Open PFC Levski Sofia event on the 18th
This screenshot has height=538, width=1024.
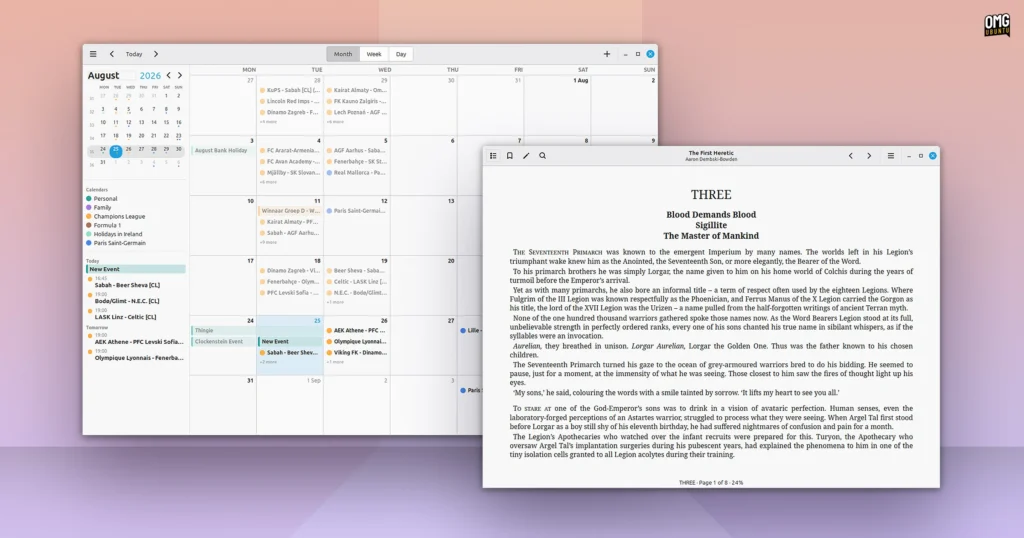(x=290, y=293)
